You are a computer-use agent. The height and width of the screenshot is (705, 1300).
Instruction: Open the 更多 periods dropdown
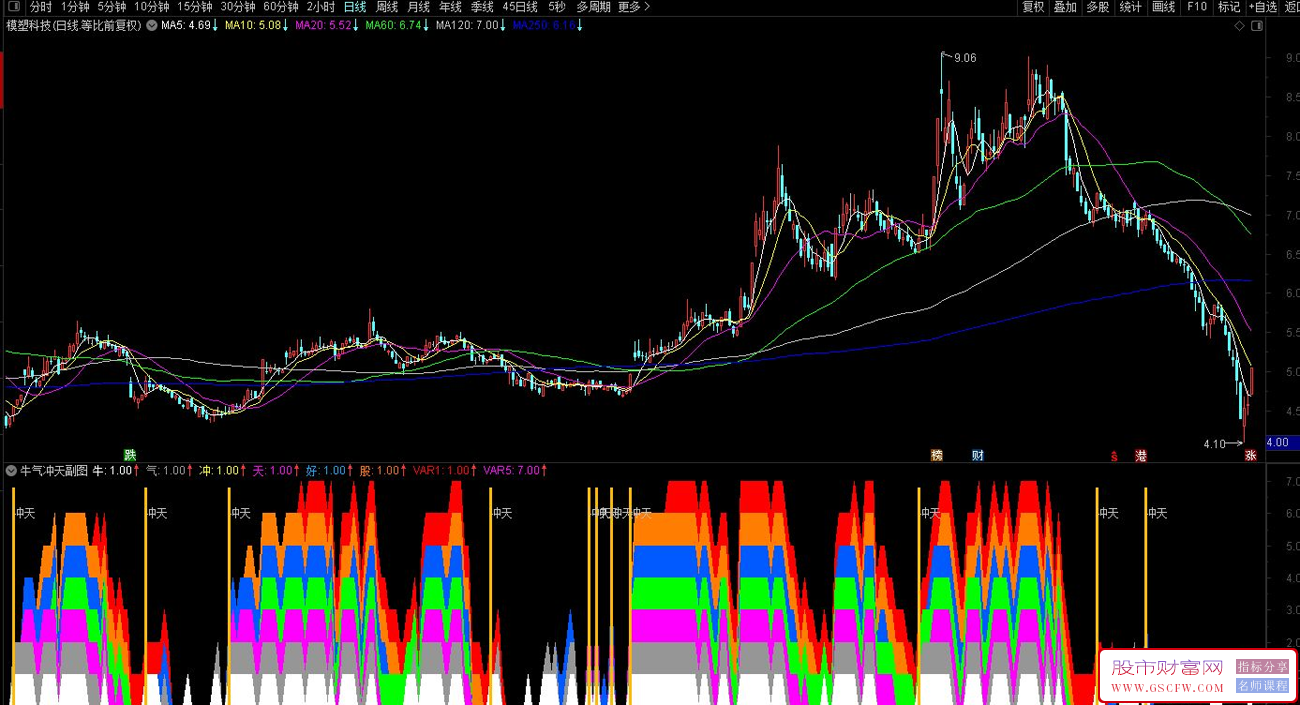pyautogui.click(x=633, y=7)
